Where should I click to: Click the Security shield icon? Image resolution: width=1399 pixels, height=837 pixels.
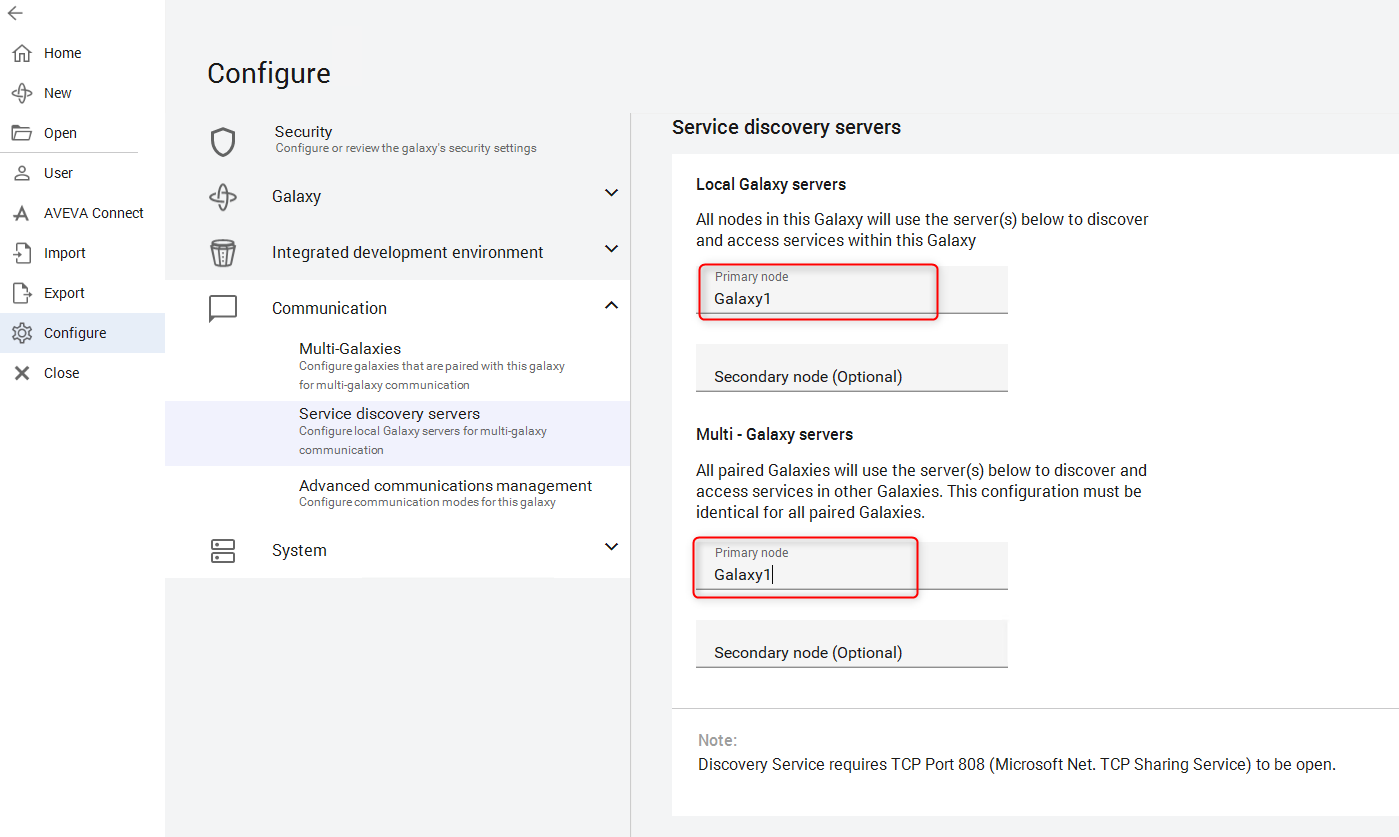(223, 141)
